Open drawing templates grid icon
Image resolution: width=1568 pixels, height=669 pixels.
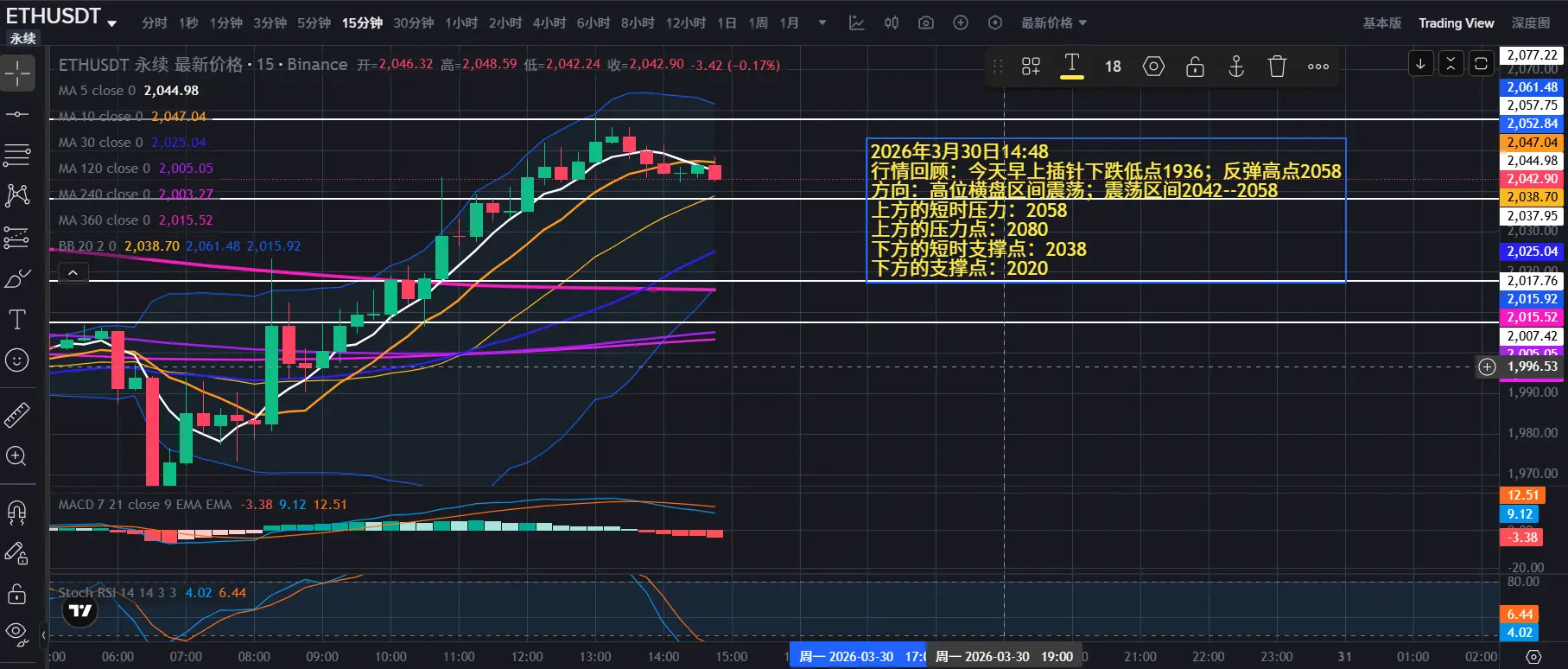pyautogui.click(x=1031, y=67)
